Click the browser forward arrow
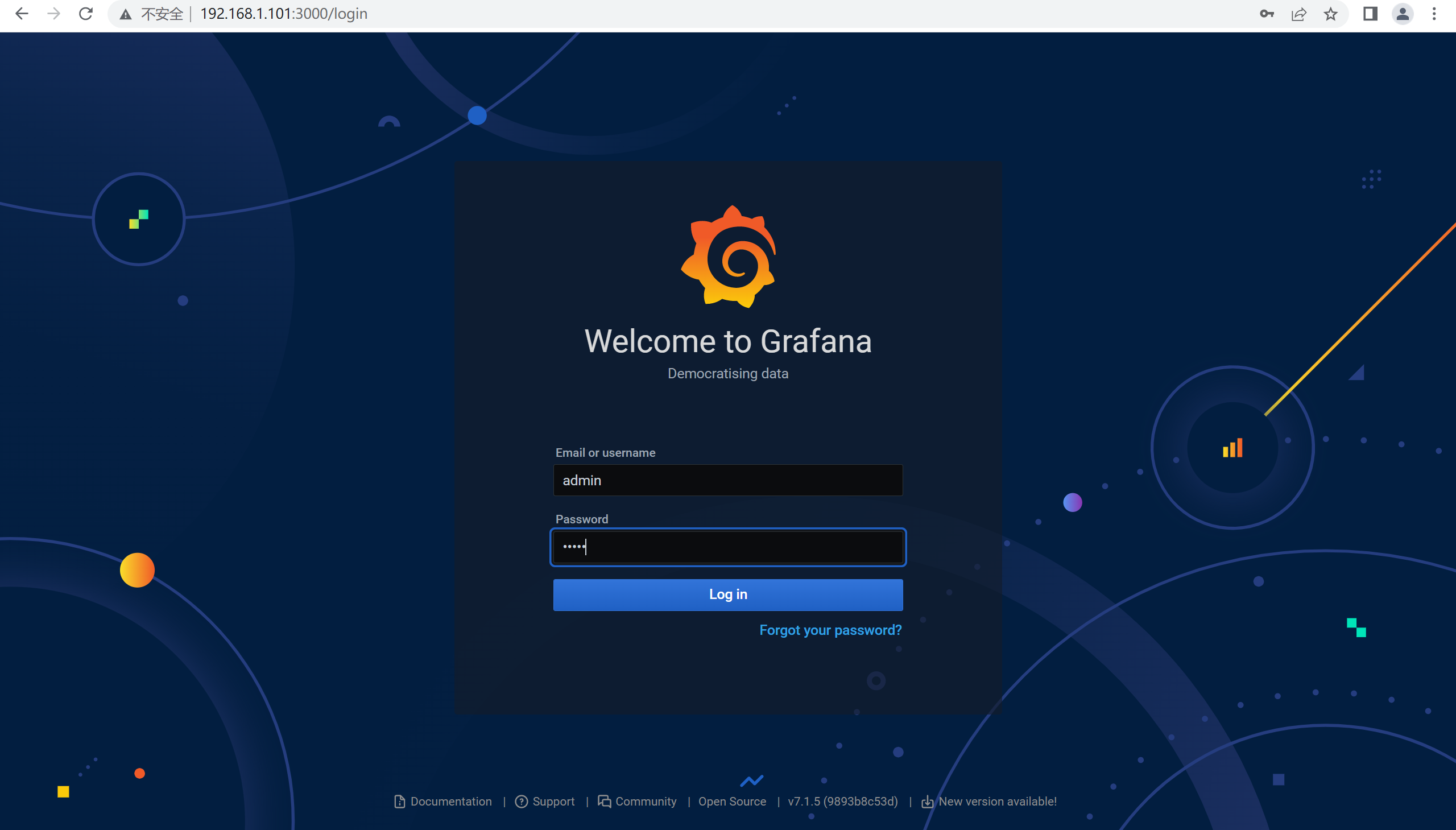Viewport: 1456px width, 830px height. pyautogui.click(x=53, y=14)
